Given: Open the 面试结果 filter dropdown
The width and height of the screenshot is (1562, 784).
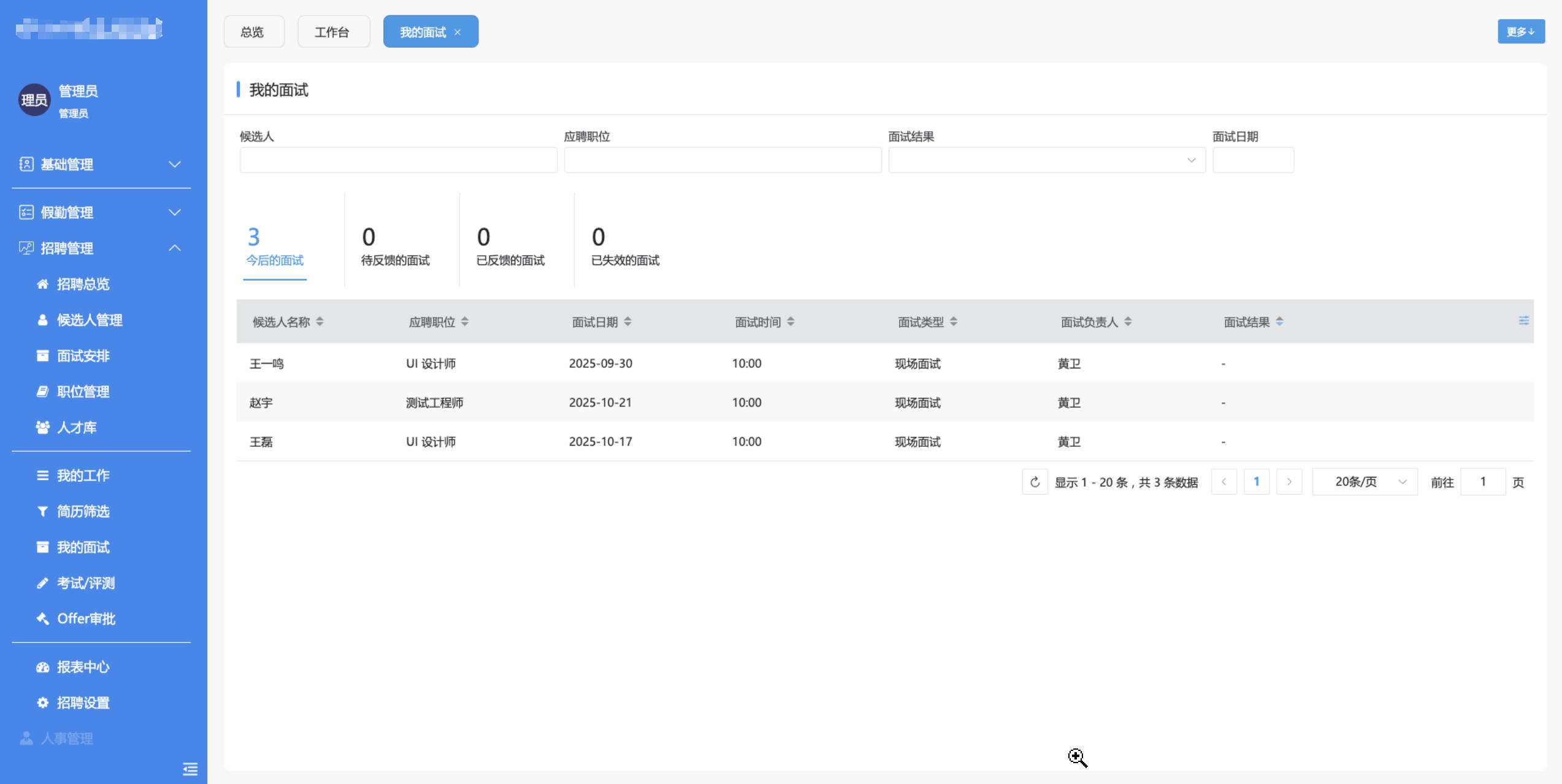Looking at the screenshot, I should pyautogui.click(x=1046, y=160).
